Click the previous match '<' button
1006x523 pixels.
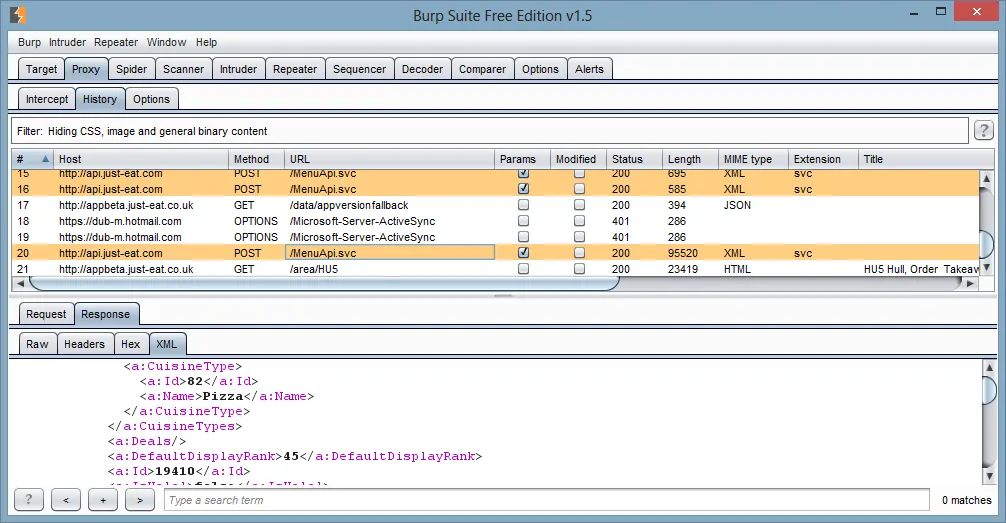(x=65, y=499)
